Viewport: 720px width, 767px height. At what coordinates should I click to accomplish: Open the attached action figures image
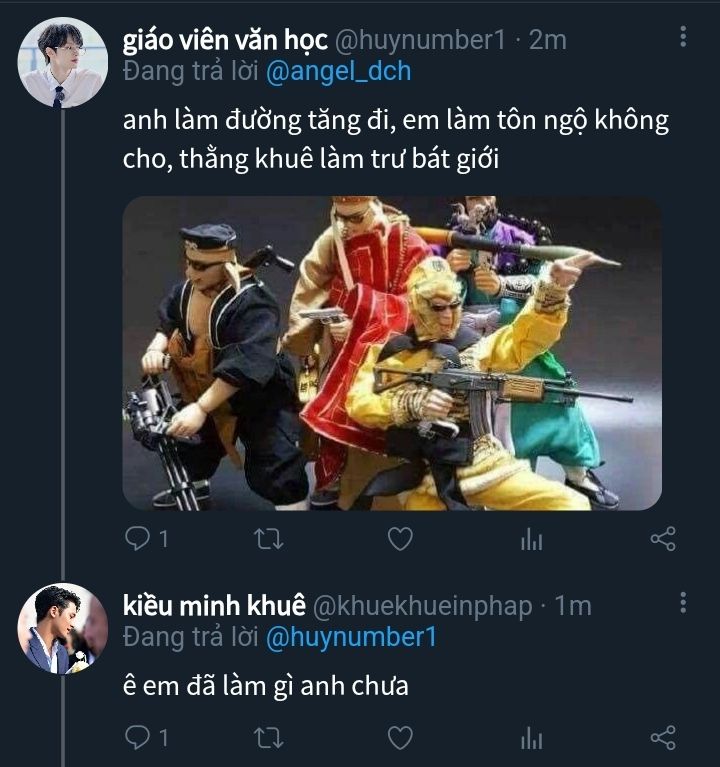391,353
